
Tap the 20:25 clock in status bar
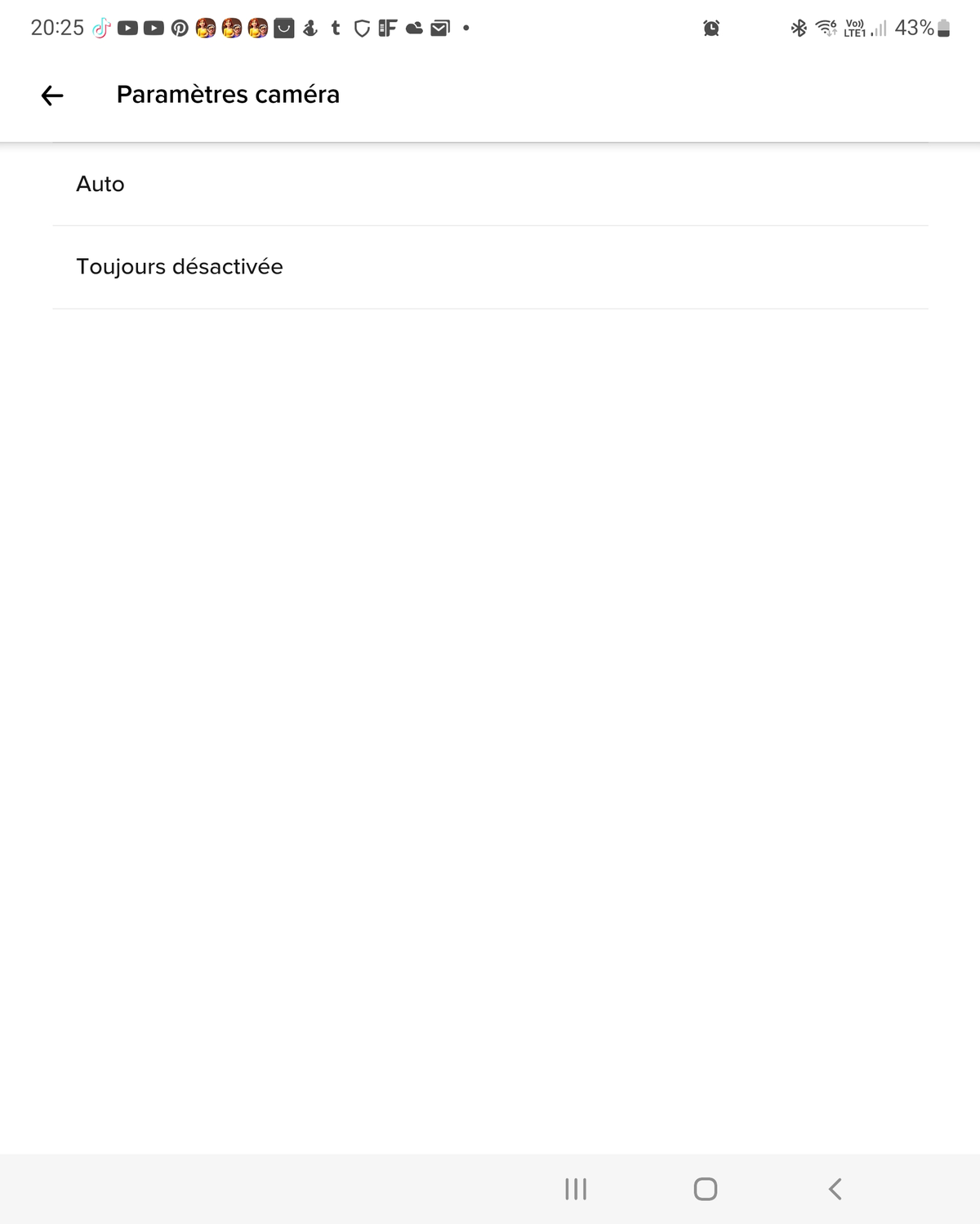[x=57, y=29]
